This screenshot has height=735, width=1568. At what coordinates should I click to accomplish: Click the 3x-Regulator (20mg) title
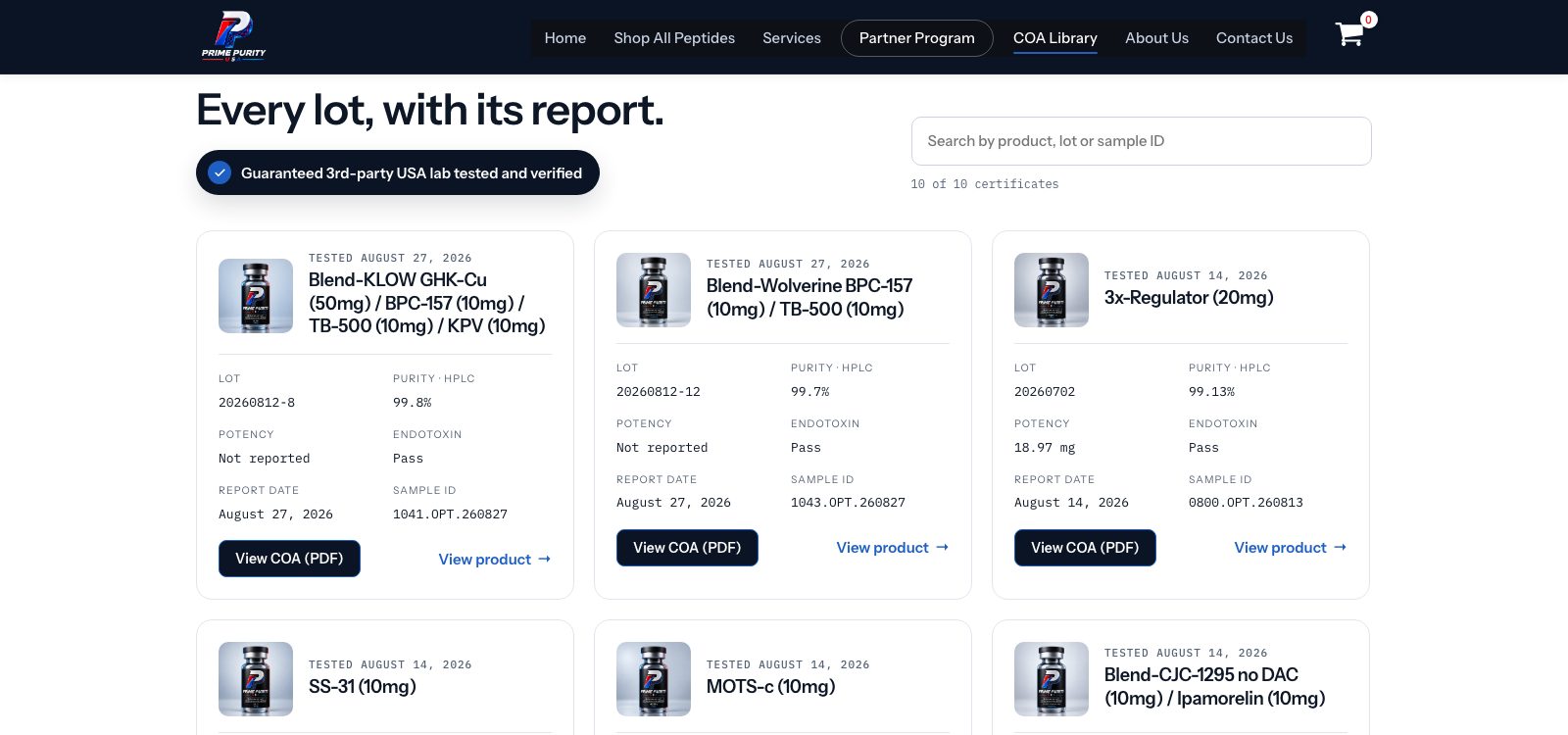(1189, 297)
